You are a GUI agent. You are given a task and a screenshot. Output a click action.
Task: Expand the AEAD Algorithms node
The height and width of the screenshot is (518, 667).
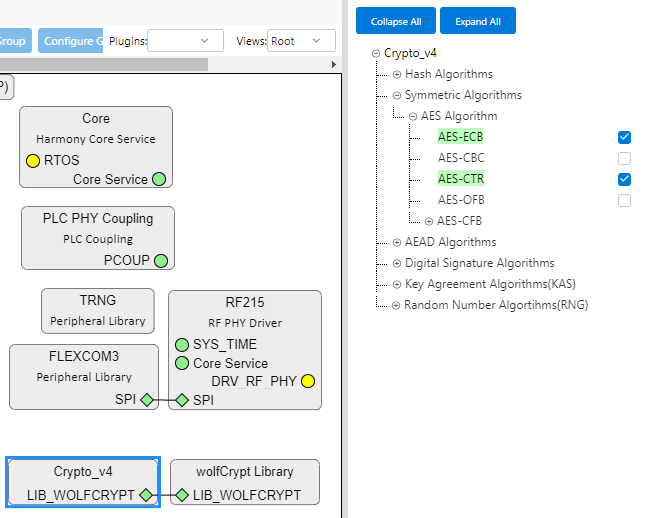tap(396, 242)
